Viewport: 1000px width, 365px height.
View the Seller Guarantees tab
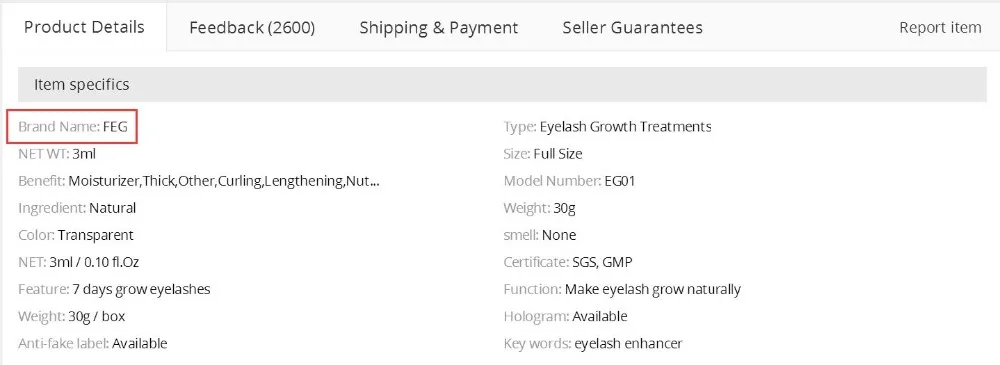pyautogui.click(x=633, y=28)
